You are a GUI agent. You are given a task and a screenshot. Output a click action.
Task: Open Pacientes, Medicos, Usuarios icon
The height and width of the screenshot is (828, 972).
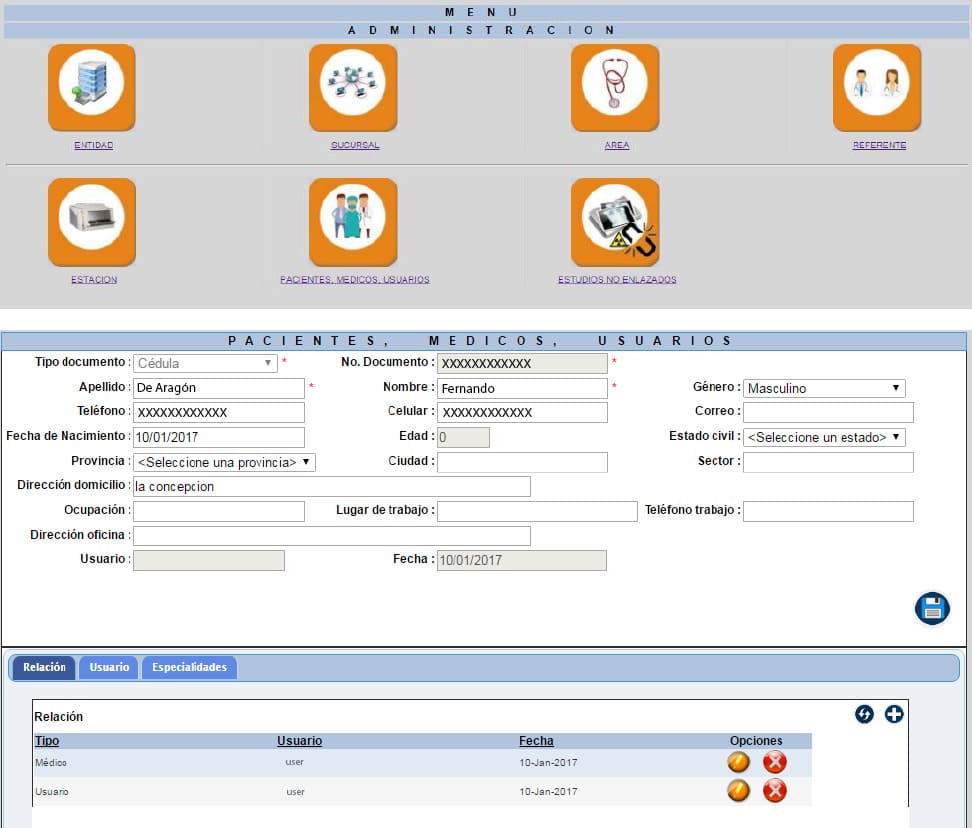pos(353,222)
